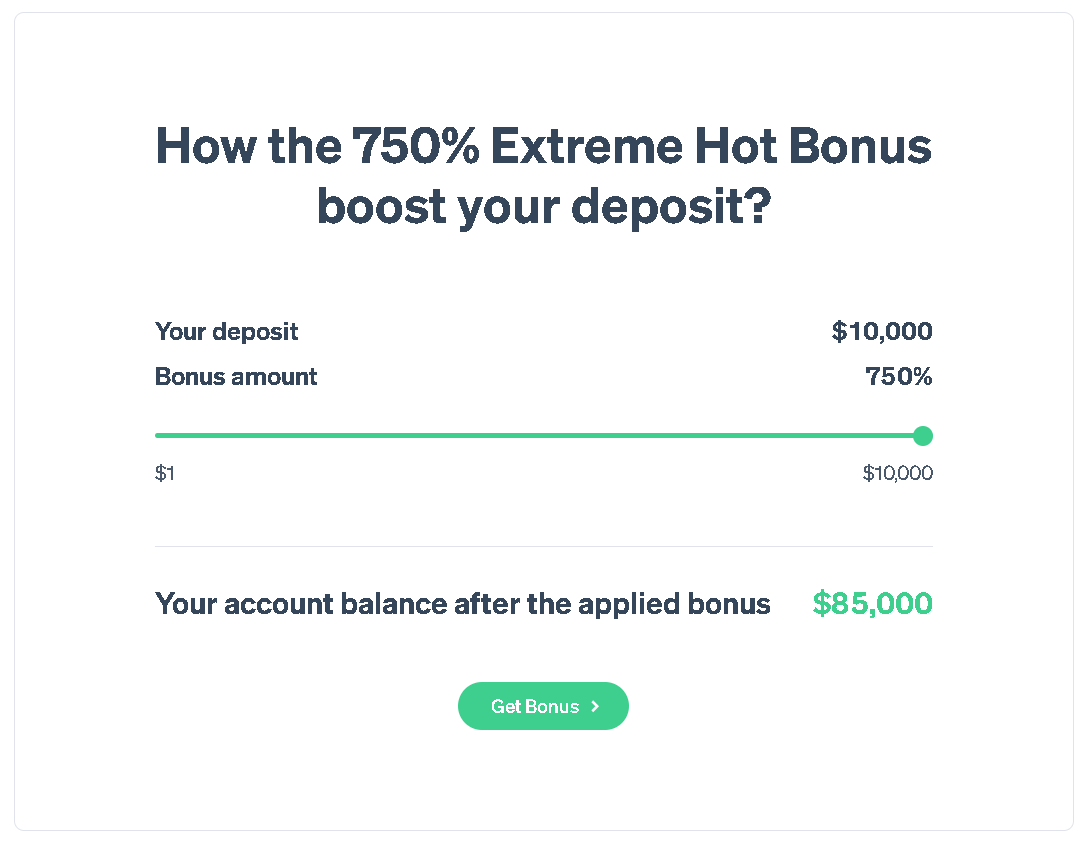Click the deposit slider track at its midpoint
This screenshot has height=844, width=1087.
[540, 436]
